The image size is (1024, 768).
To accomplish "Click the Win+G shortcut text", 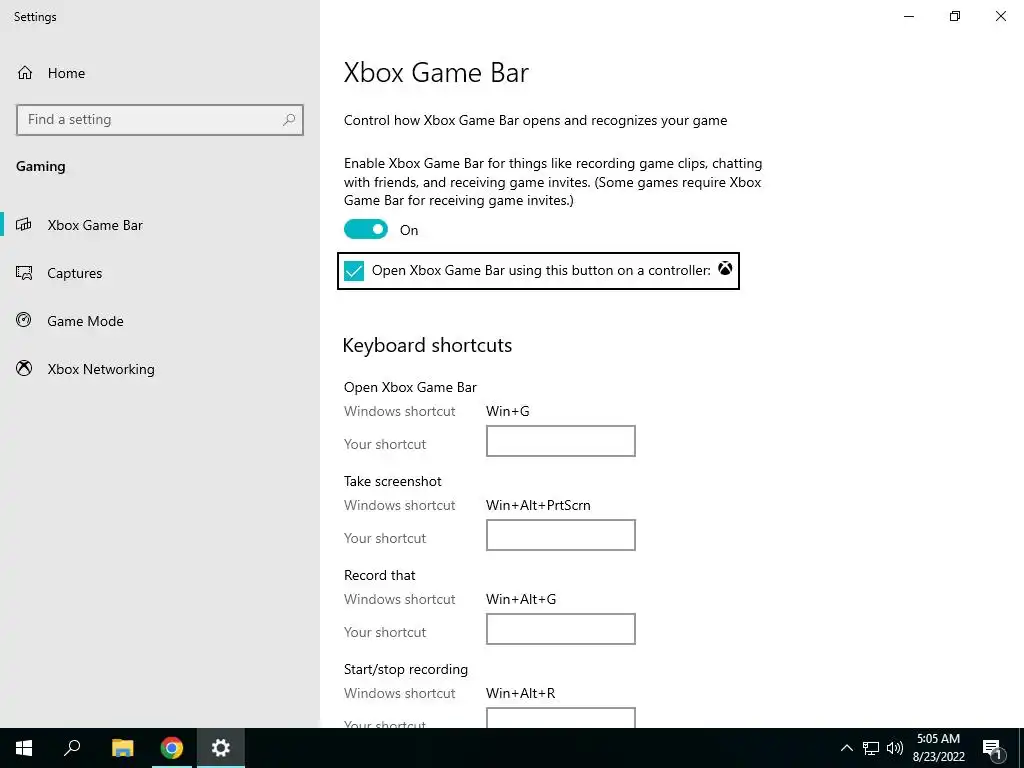I will pos(507,411).
